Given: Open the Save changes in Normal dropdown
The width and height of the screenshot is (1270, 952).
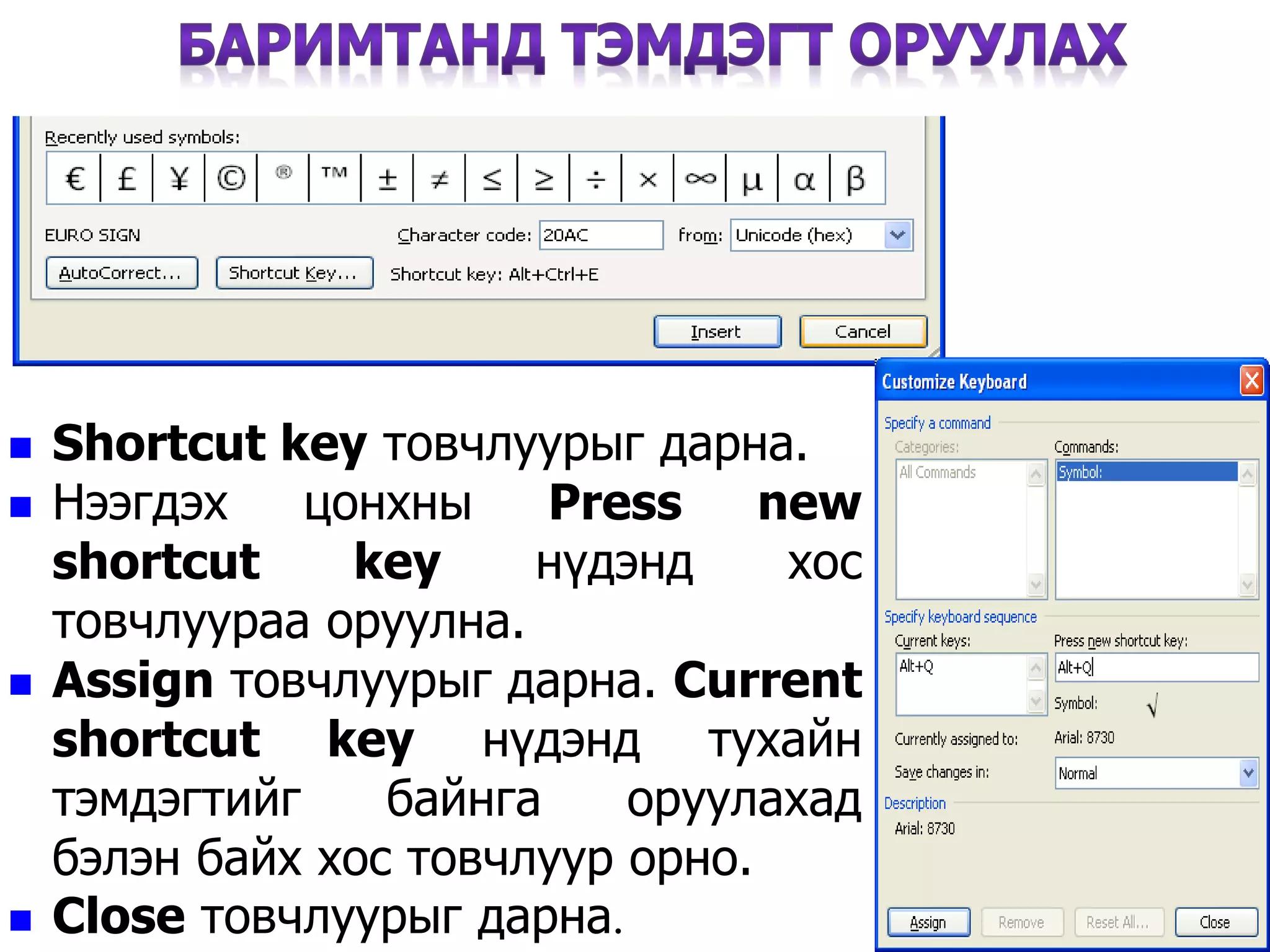Looking at the screenshot, I should (x=1248, y=773).
